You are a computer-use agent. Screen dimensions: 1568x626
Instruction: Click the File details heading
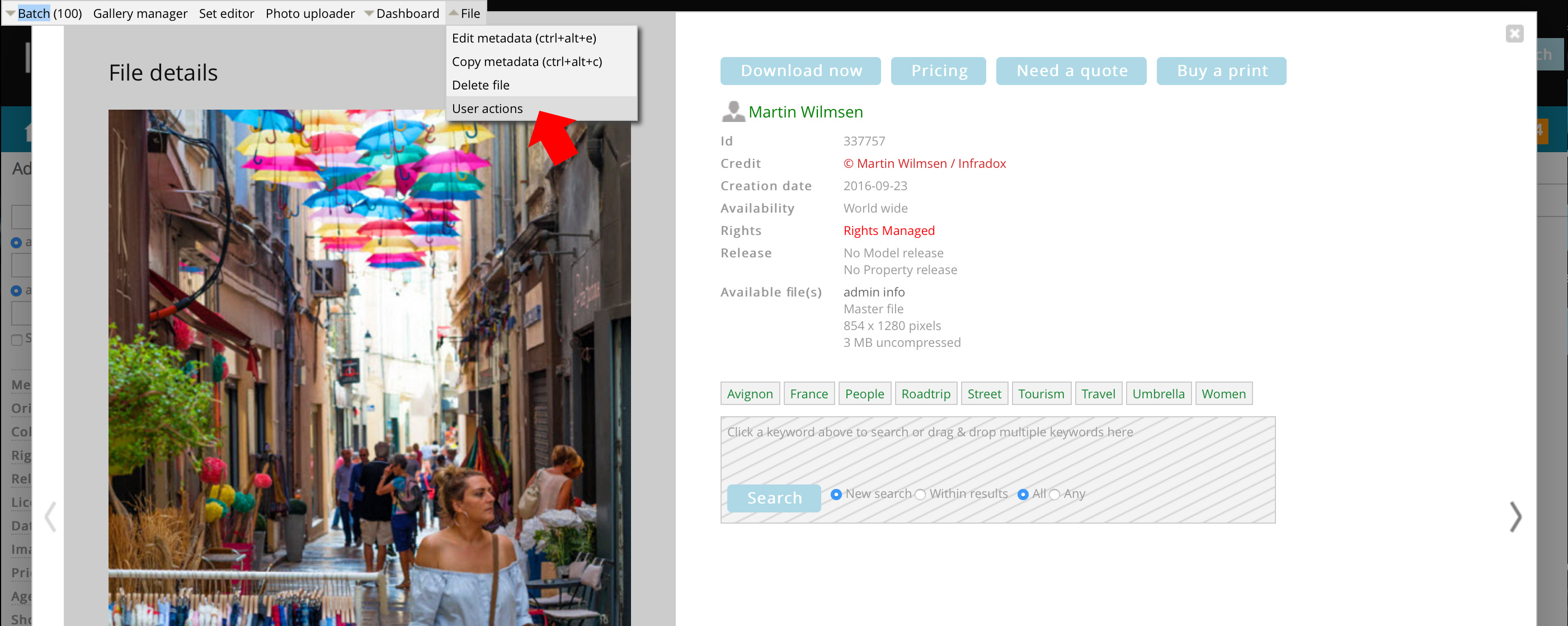point(163,73)
